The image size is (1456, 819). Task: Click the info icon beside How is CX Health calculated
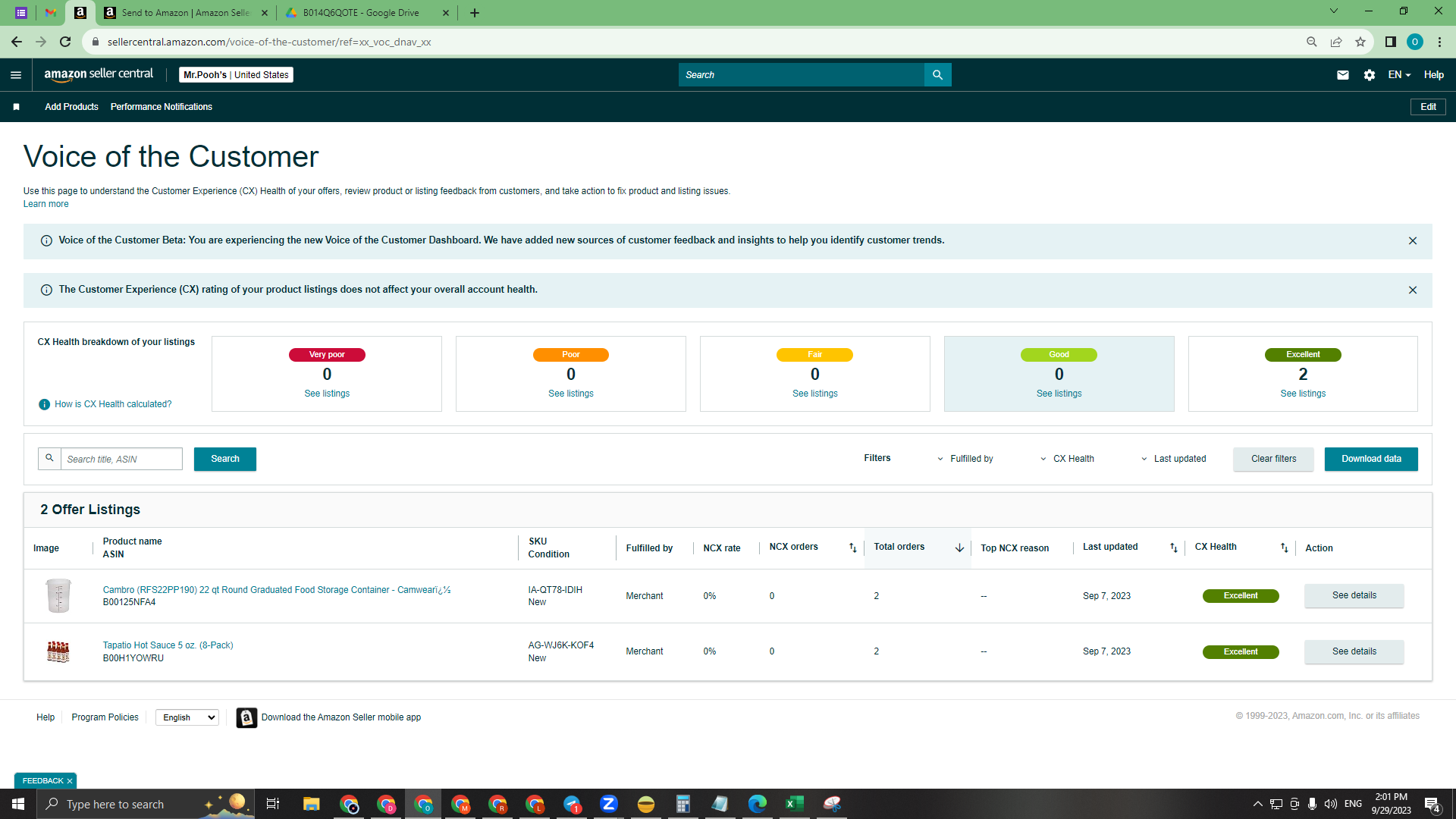click(x=44, y=405)
